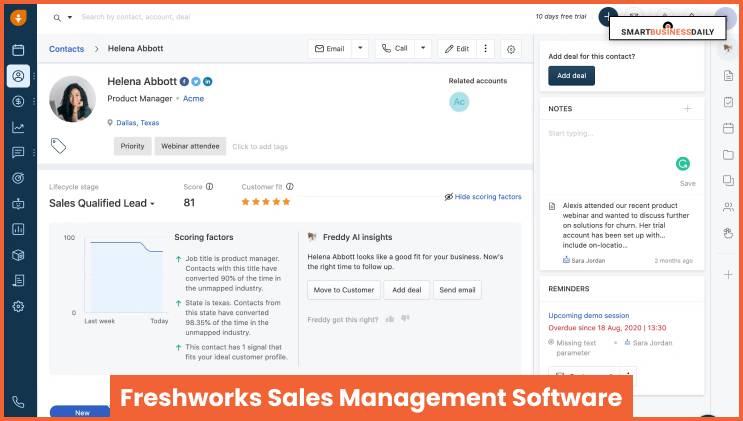
Task: Open the goals target sidebar icon
Action: [18, 178]
